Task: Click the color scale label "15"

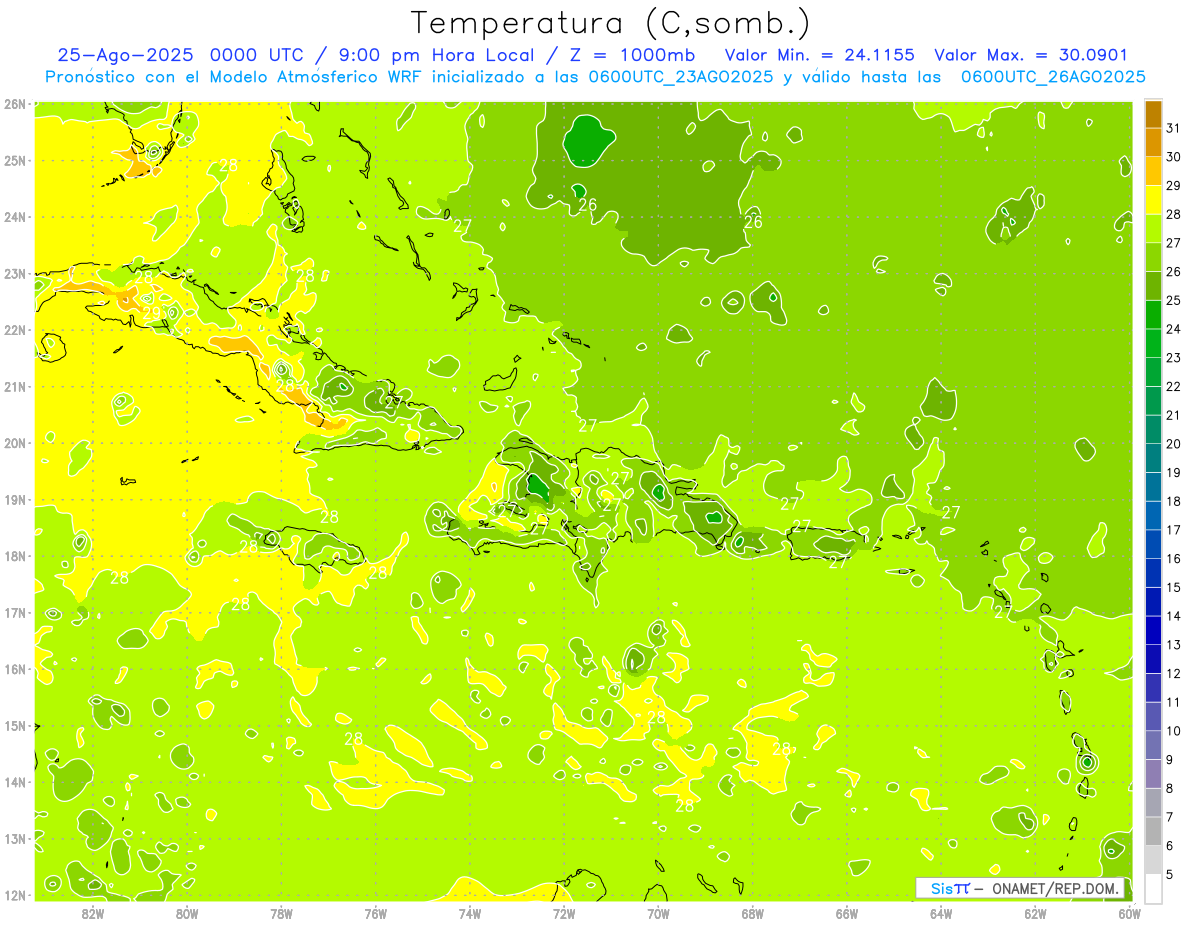Action: [1173, 587]
